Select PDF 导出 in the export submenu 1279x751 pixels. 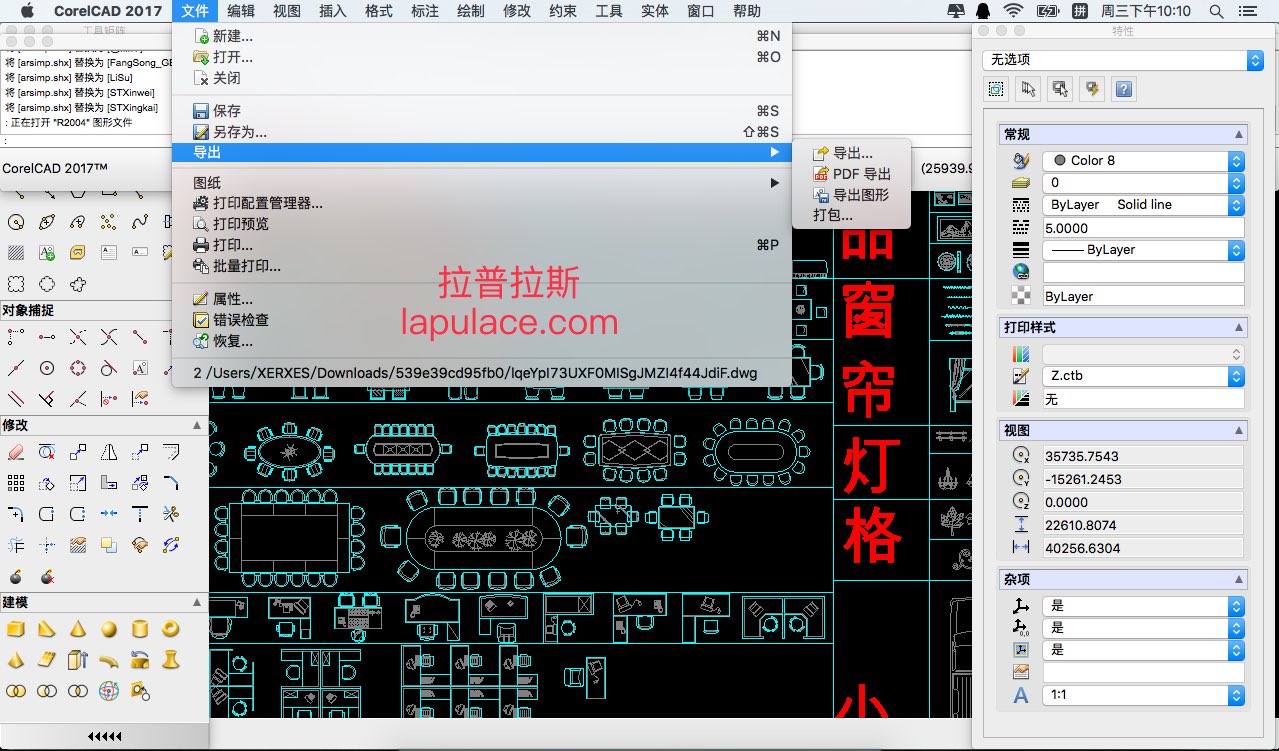[x=851, y=174]
